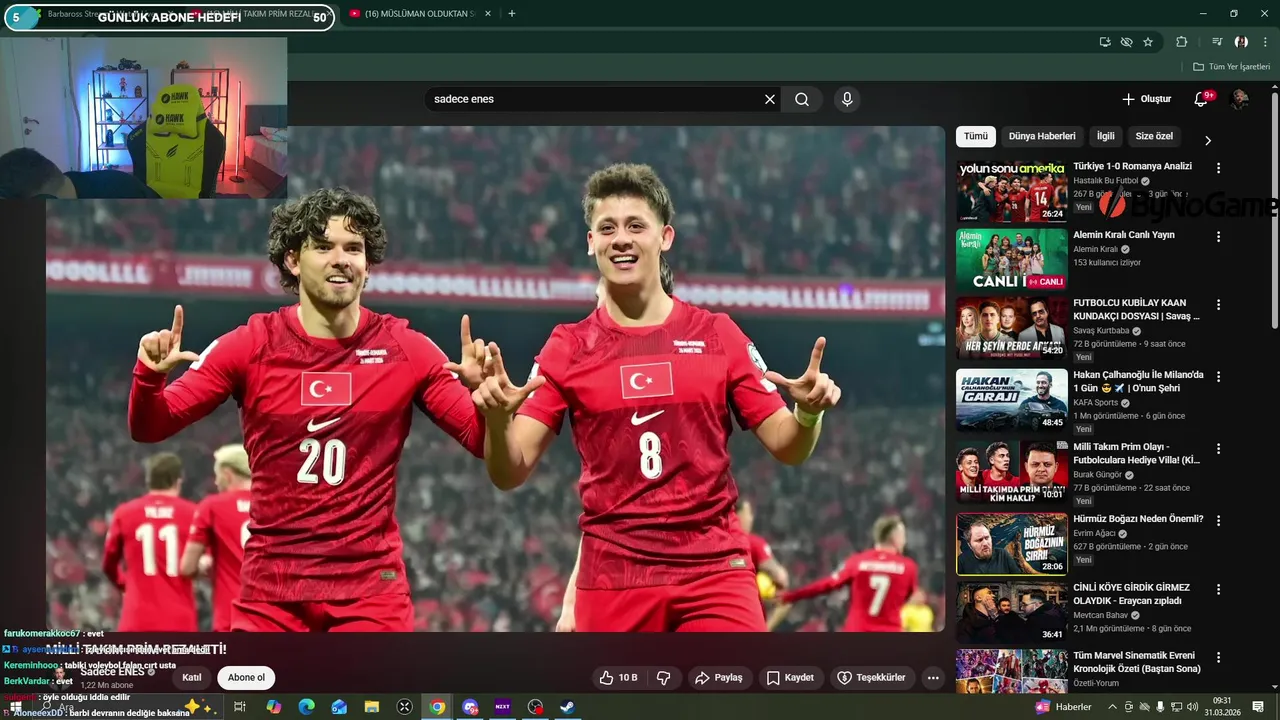Open the Futbolcu Kubilay Kaan Kundakçı video title
Viewport: 1280px width, 720px height.
click(1136, 309)
